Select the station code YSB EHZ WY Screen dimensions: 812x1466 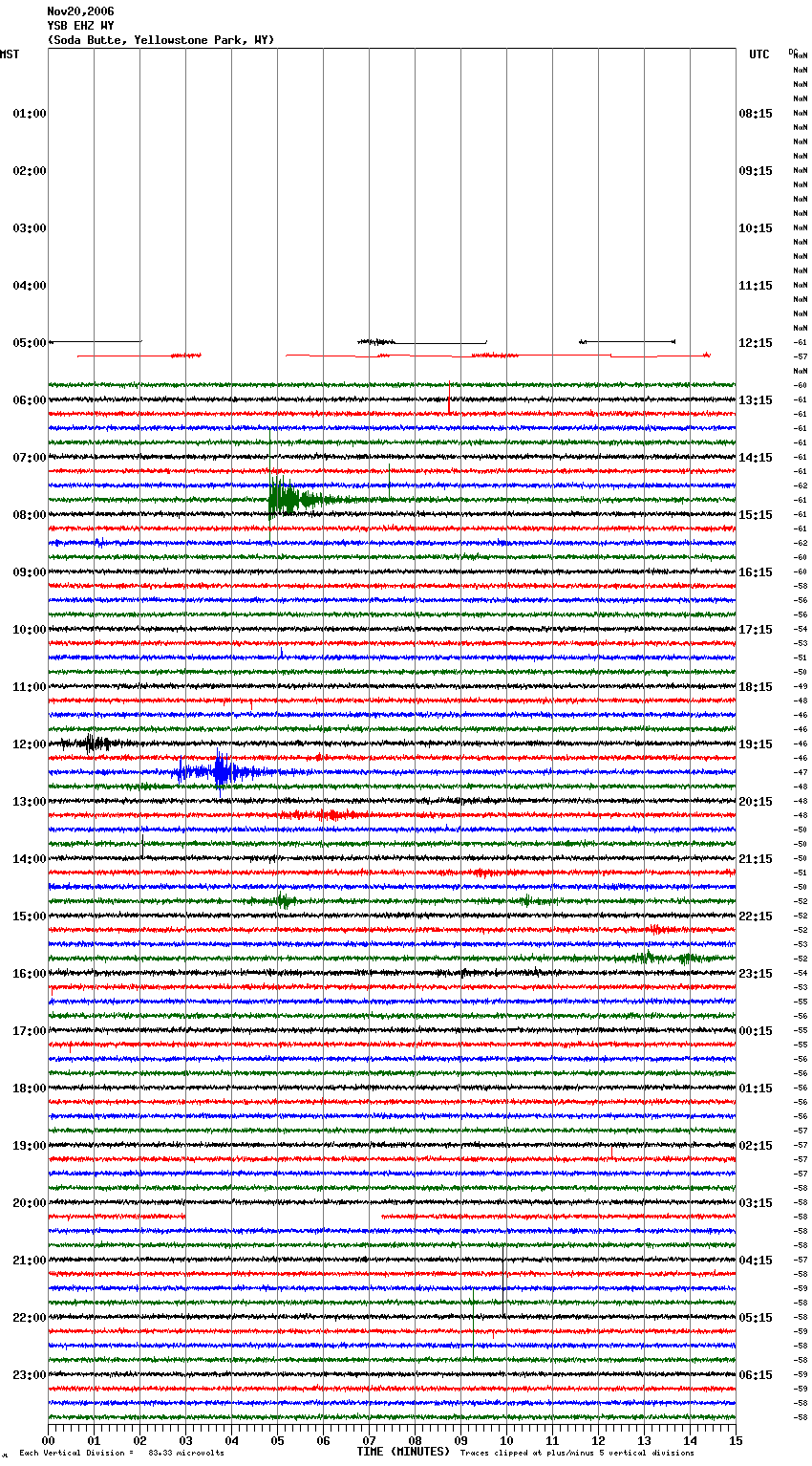[80, 26]
